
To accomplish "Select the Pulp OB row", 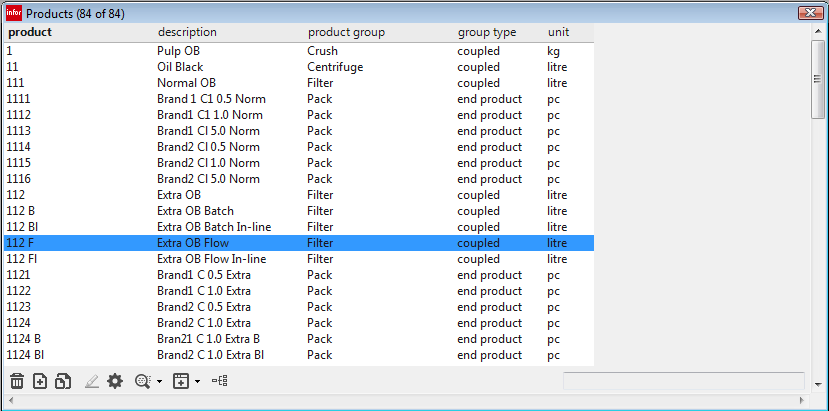I will click(x=179, y=51).
